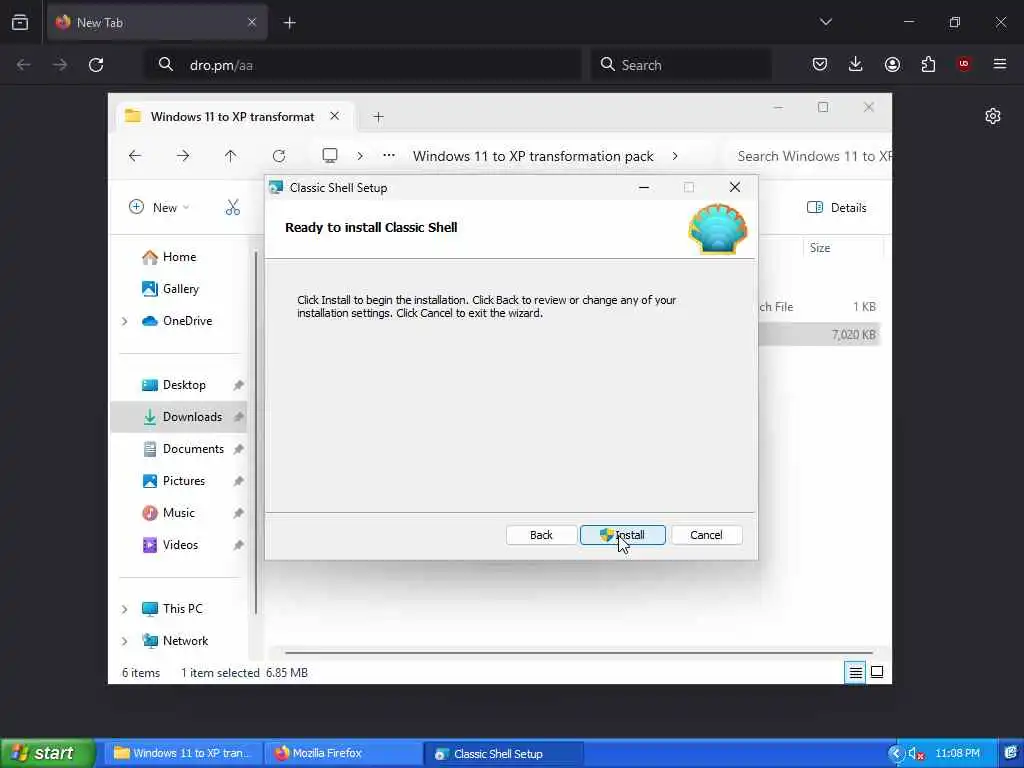Click the taskbar clock 11:08 PM

coord(957,753)
